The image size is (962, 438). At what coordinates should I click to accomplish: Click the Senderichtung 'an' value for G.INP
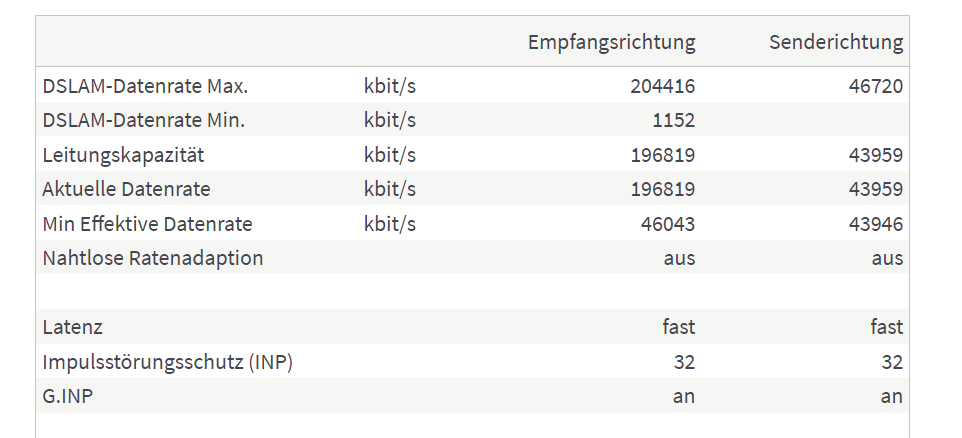pyautogui.click(x=891, y=396)
